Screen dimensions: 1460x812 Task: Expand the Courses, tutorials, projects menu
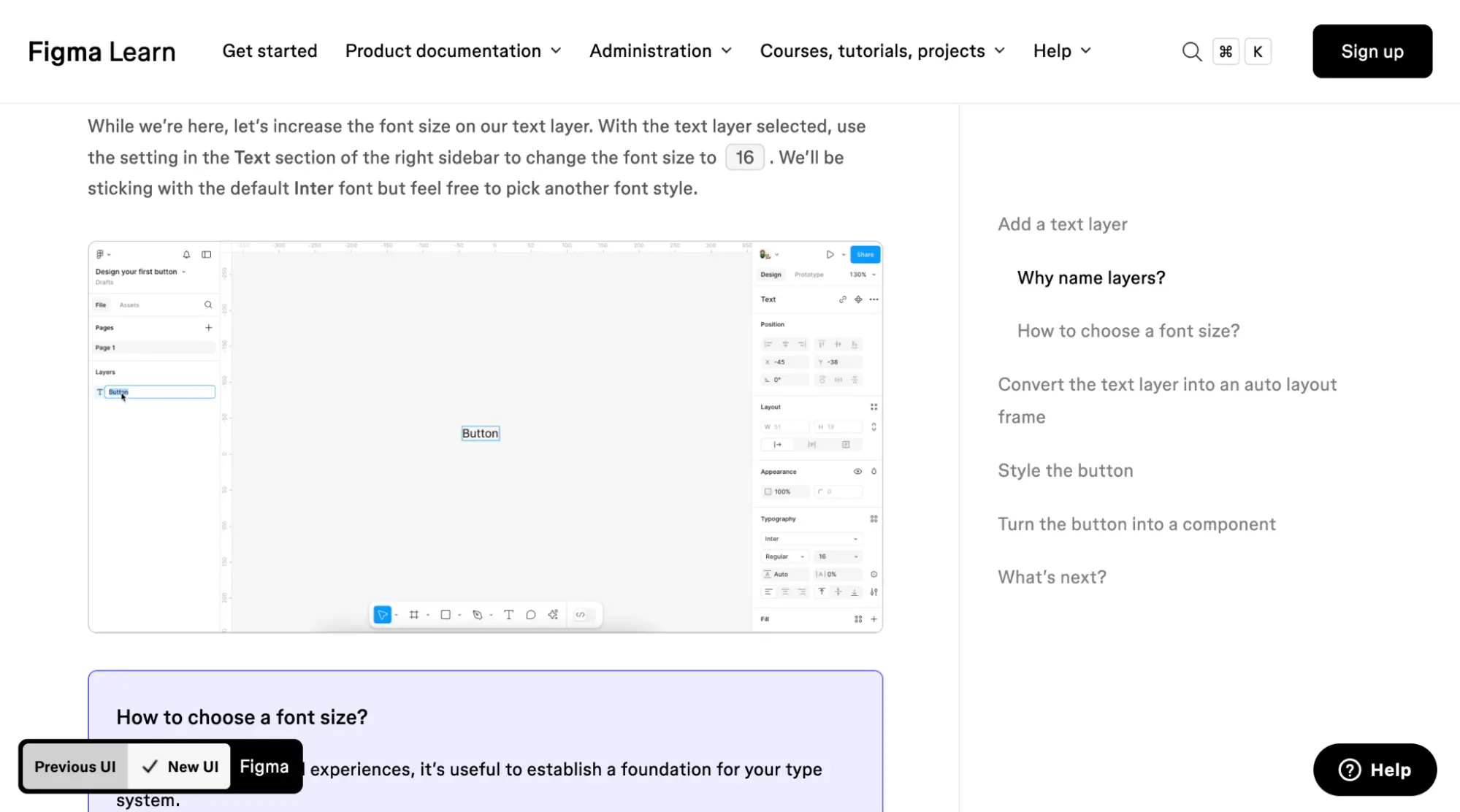point(883,51)
